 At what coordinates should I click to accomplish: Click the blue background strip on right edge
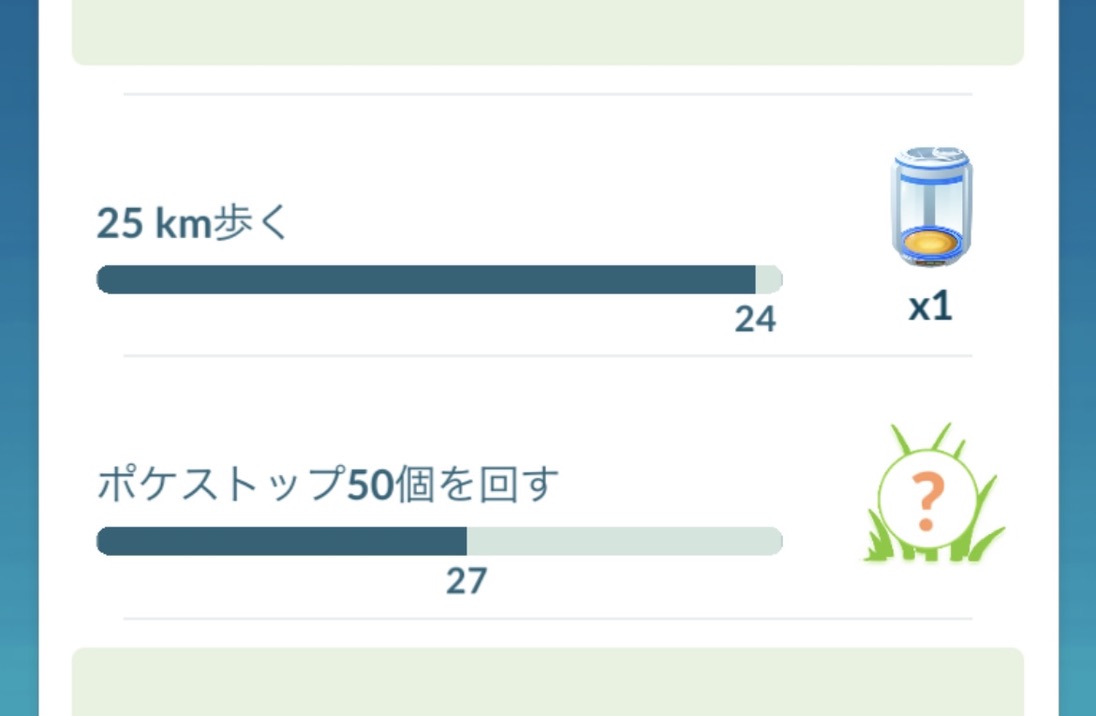pyautogui.click(x=1077, y=358)
